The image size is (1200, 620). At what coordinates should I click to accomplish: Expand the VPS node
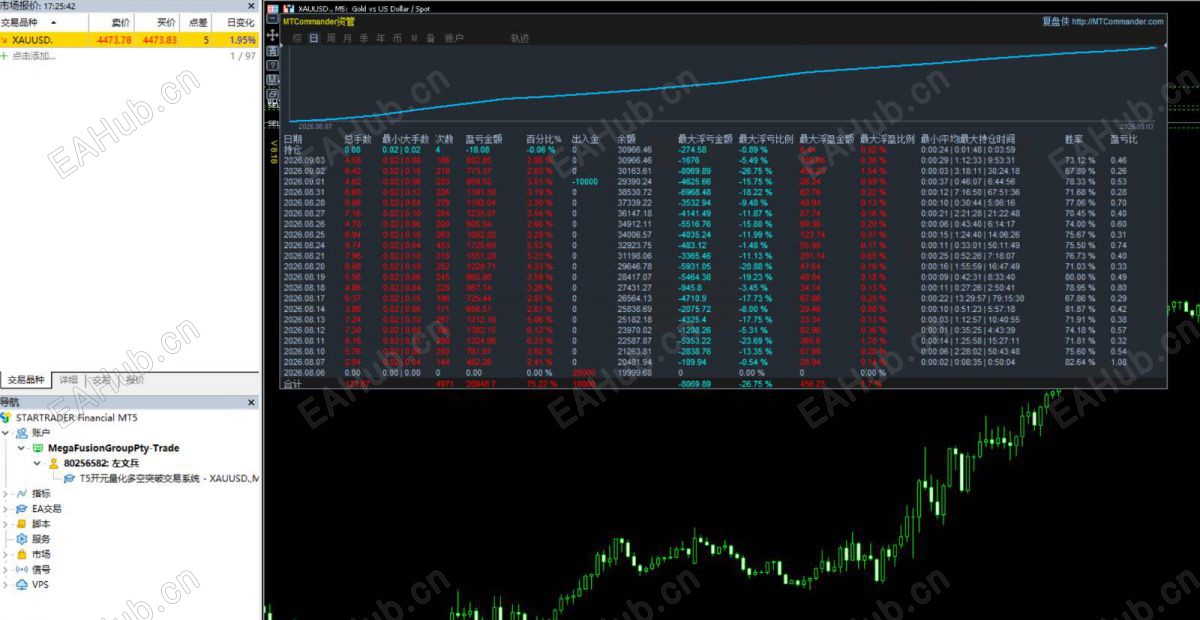coord(7,585)
